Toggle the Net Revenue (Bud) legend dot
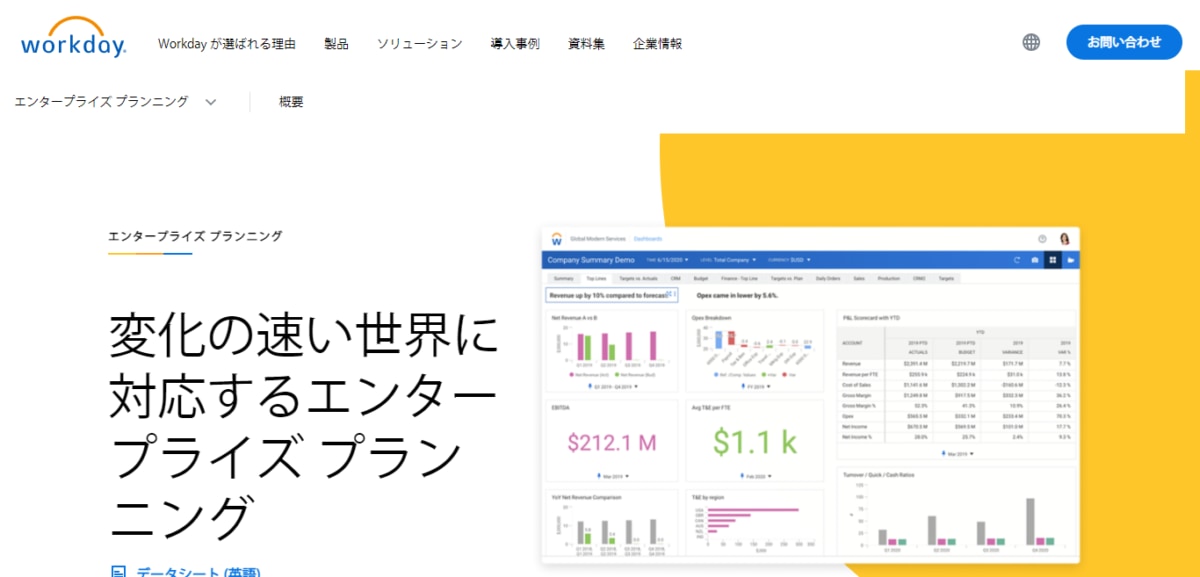The image size is (1200, 577). click(617, 375)
